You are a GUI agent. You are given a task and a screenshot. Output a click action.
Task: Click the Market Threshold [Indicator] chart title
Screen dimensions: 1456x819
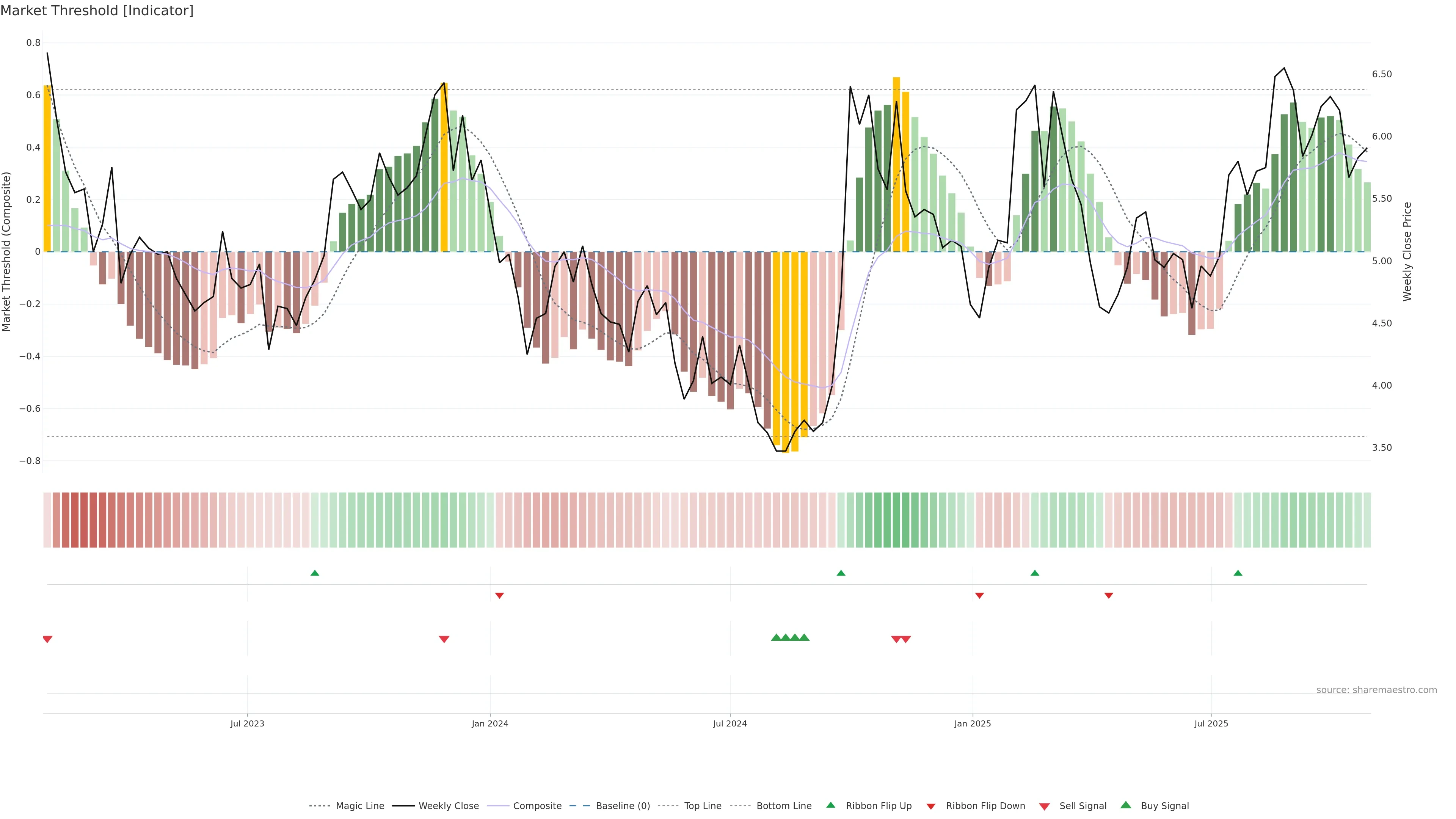click(97, 11)
